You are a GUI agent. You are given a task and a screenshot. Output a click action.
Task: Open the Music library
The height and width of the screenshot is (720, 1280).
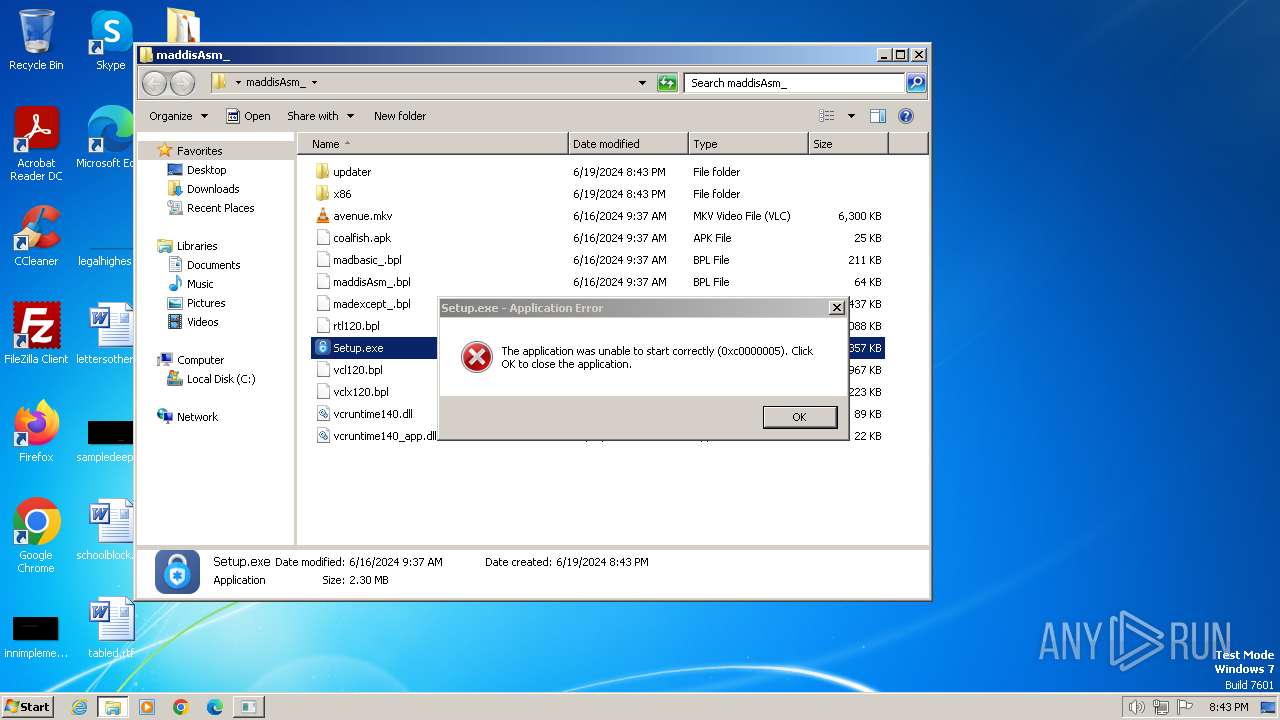200,284
